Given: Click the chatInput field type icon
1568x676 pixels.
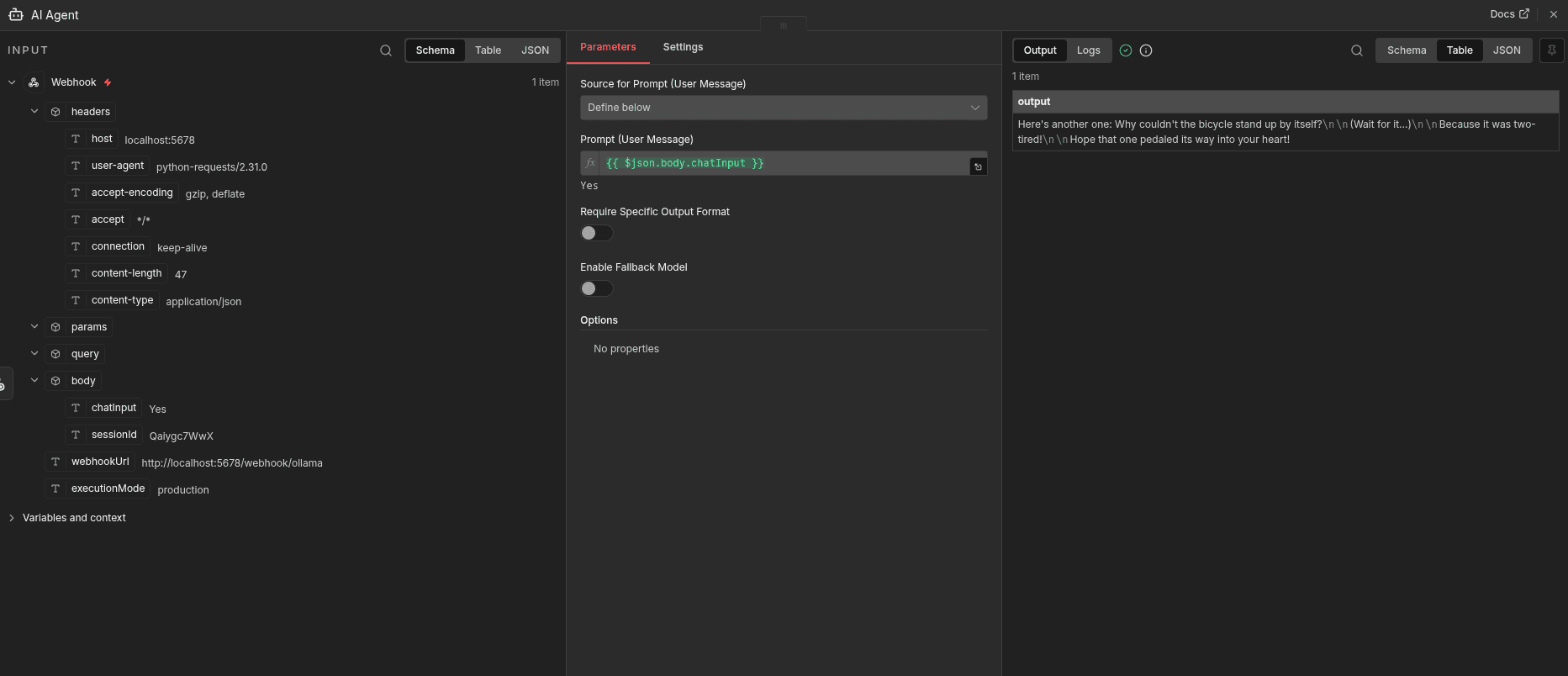Looking at the screenshot, I should pyautogui.click(x=76, y=408).
